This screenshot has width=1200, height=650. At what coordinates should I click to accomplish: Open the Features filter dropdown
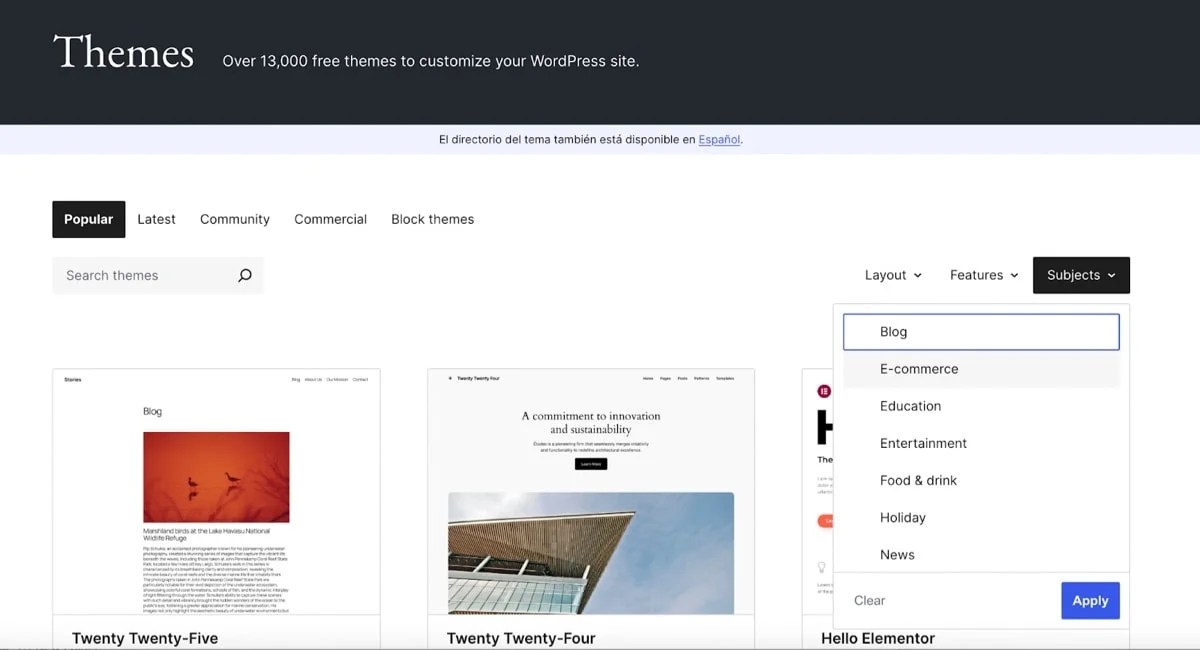[x=984, y=275]
